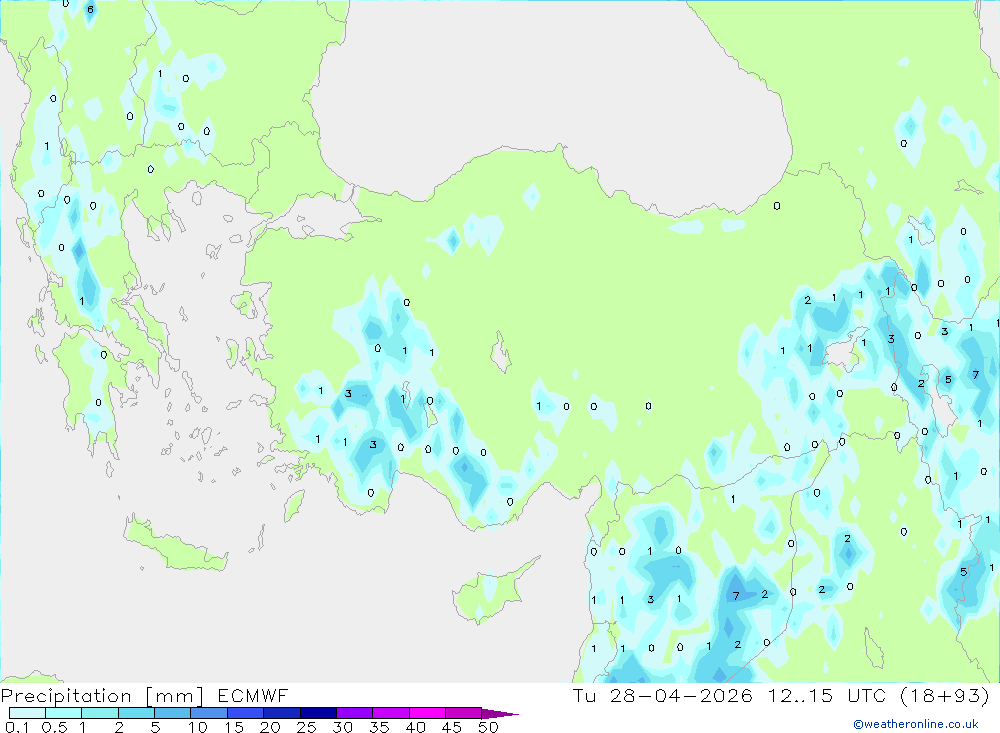Click the "6" precipitation value on the map
This screenshot has width=1000, height=733.
tap(90, 9)
